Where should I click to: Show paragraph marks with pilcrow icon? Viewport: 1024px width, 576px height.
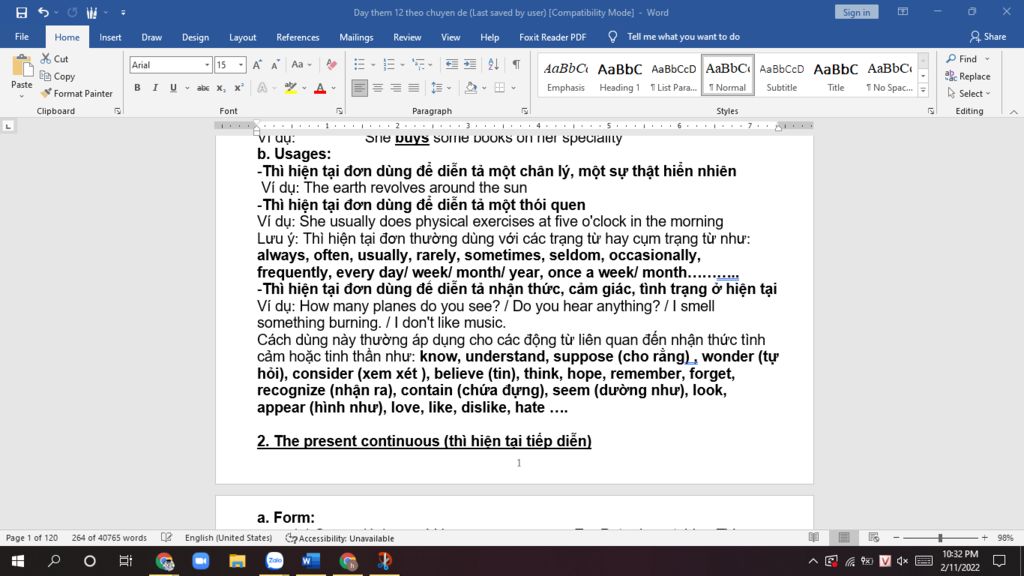[x=516, y=65]
